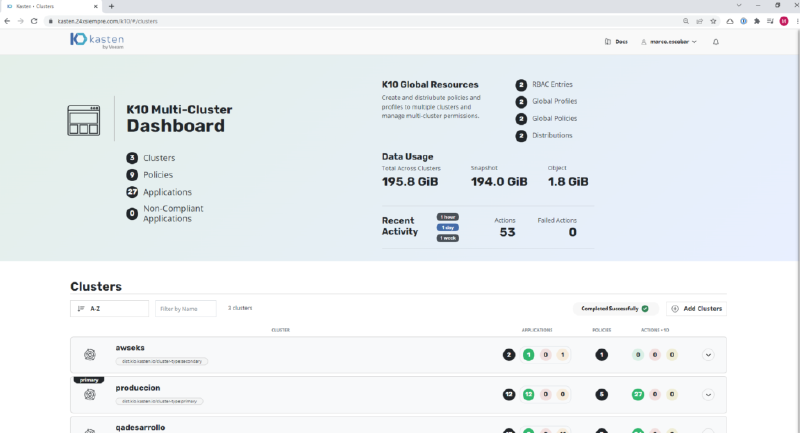Click the 195.8 GiB total usage value
Viewport: 800px width, 433px height.
410,182
